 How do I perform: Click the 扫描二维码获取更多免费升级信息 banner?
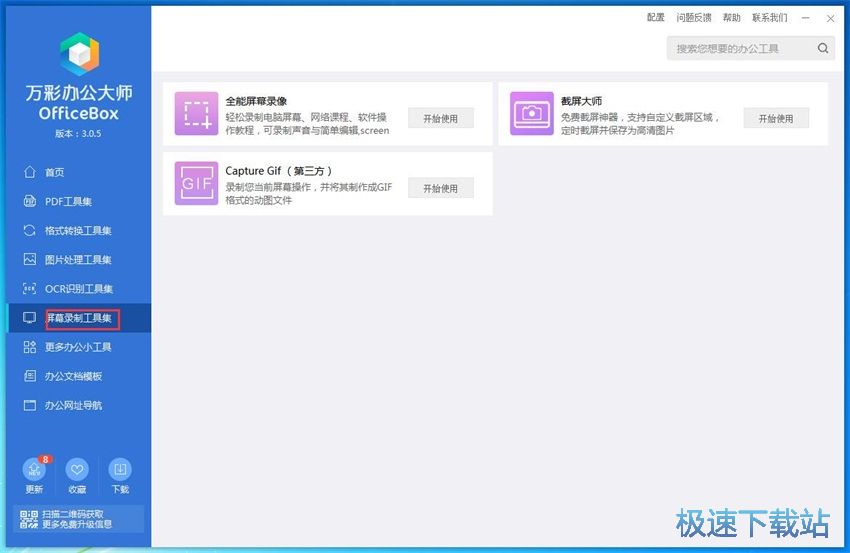pos(79,519)
